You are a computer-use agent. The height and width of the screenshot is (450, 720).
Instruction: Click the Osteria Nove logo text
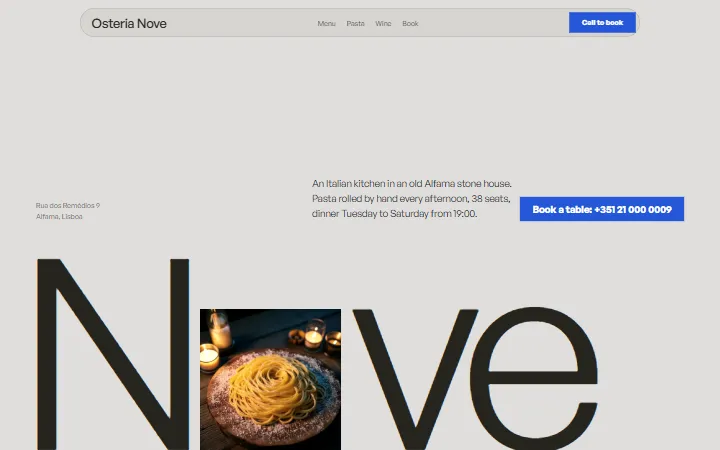pos(129,23)
